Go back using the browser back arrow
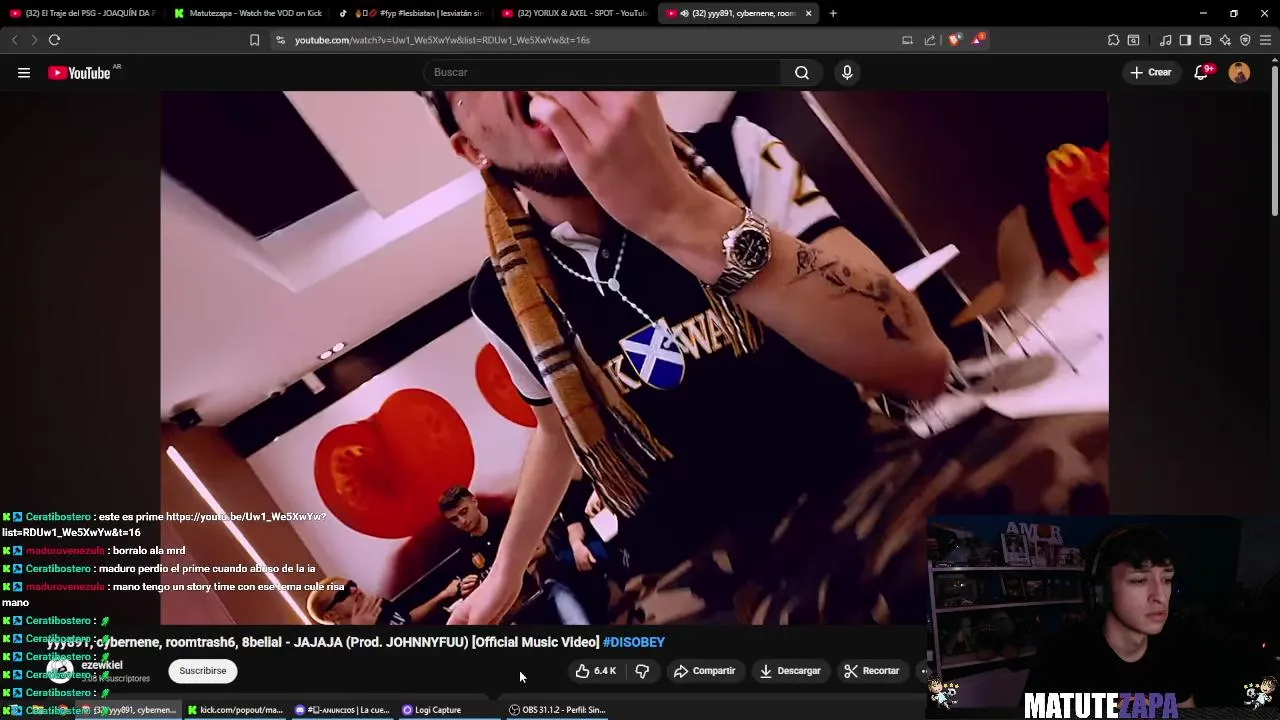This screenshot has height=720, width=1280. (14, 40)
